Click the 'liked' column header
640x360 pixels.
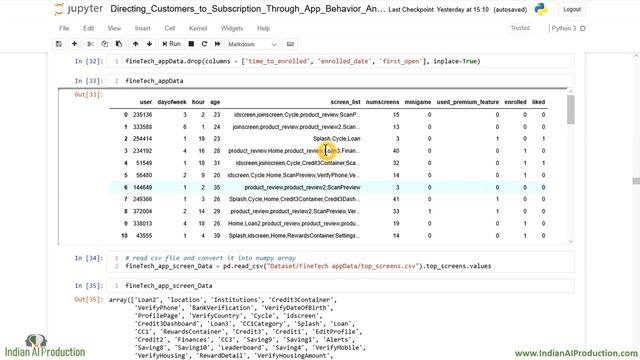point(538,102)
